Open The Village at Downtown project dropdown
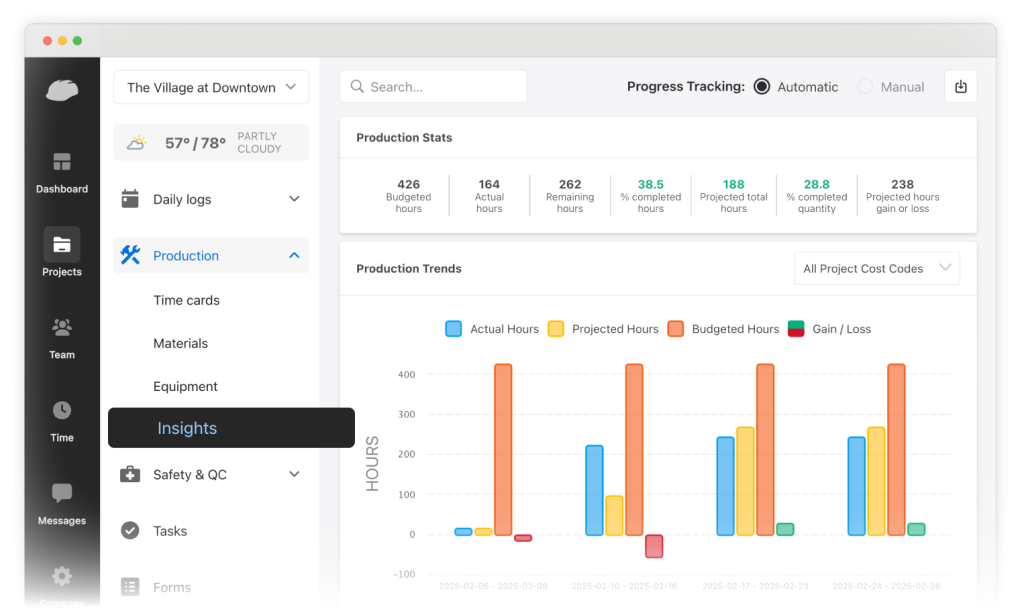 [x=211, y=88]
